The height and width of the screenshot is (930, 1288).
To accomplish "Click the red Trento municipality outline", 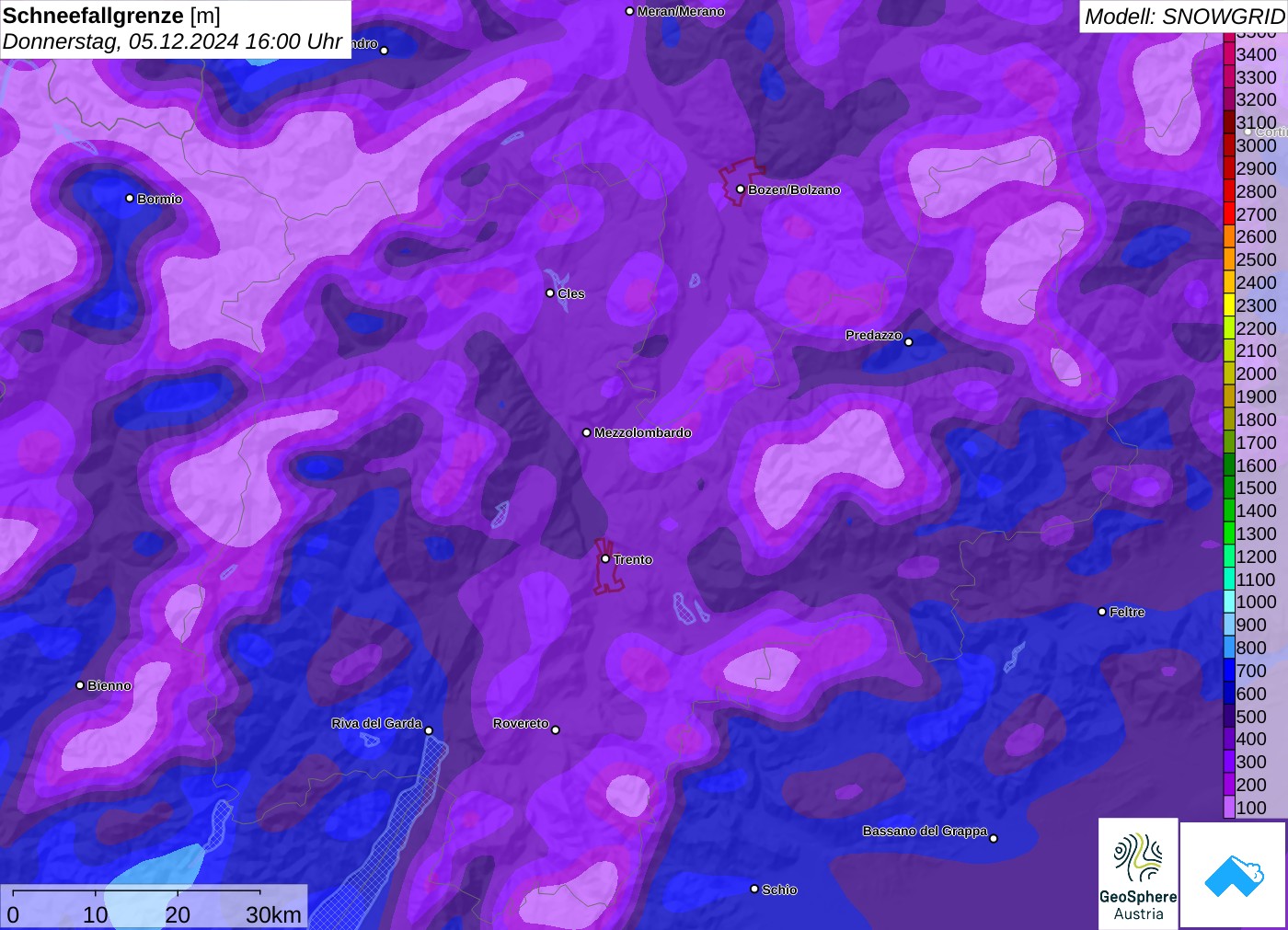I will 608,567.
